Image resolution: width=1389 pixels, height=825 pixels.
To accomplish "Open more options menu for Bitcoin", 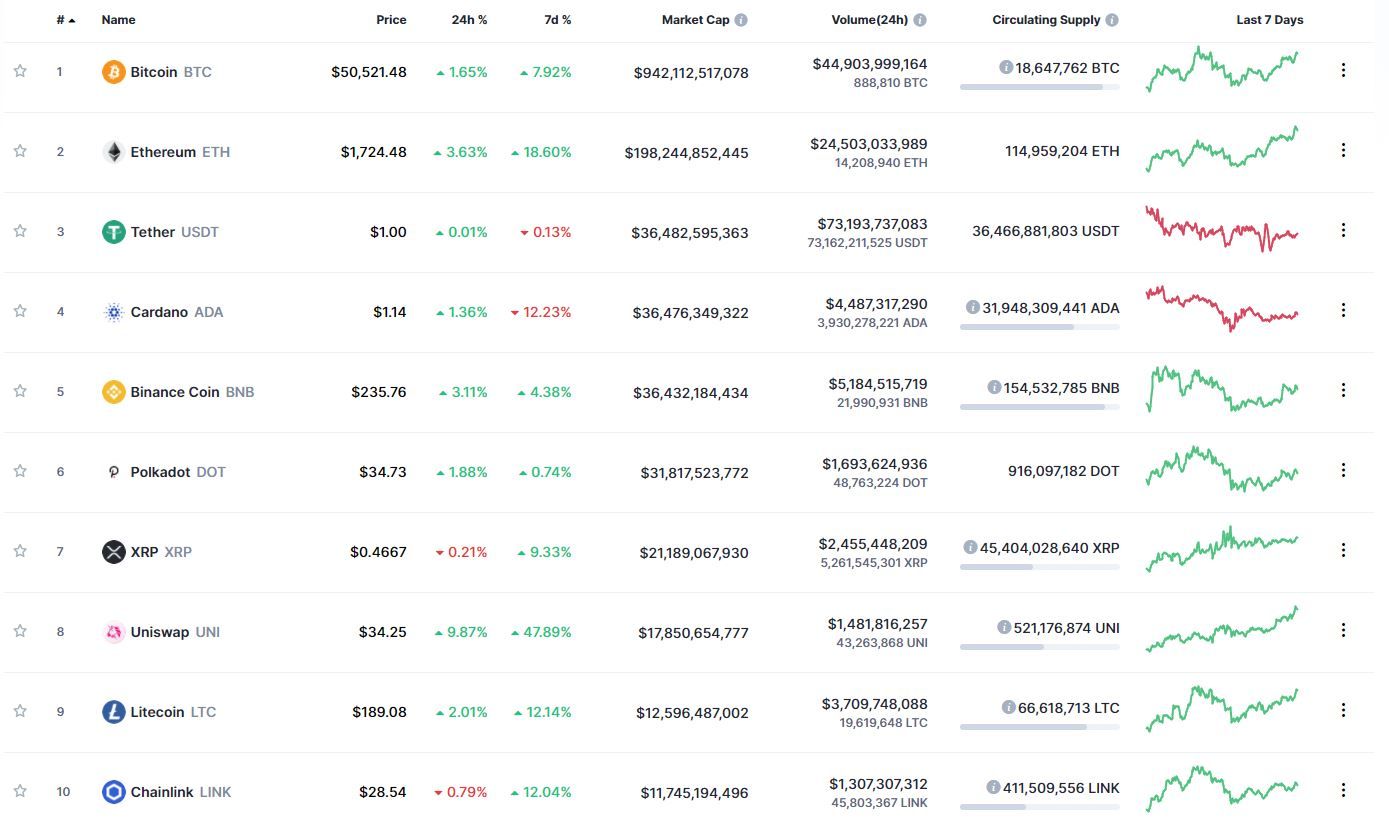I will point(1343,70).
